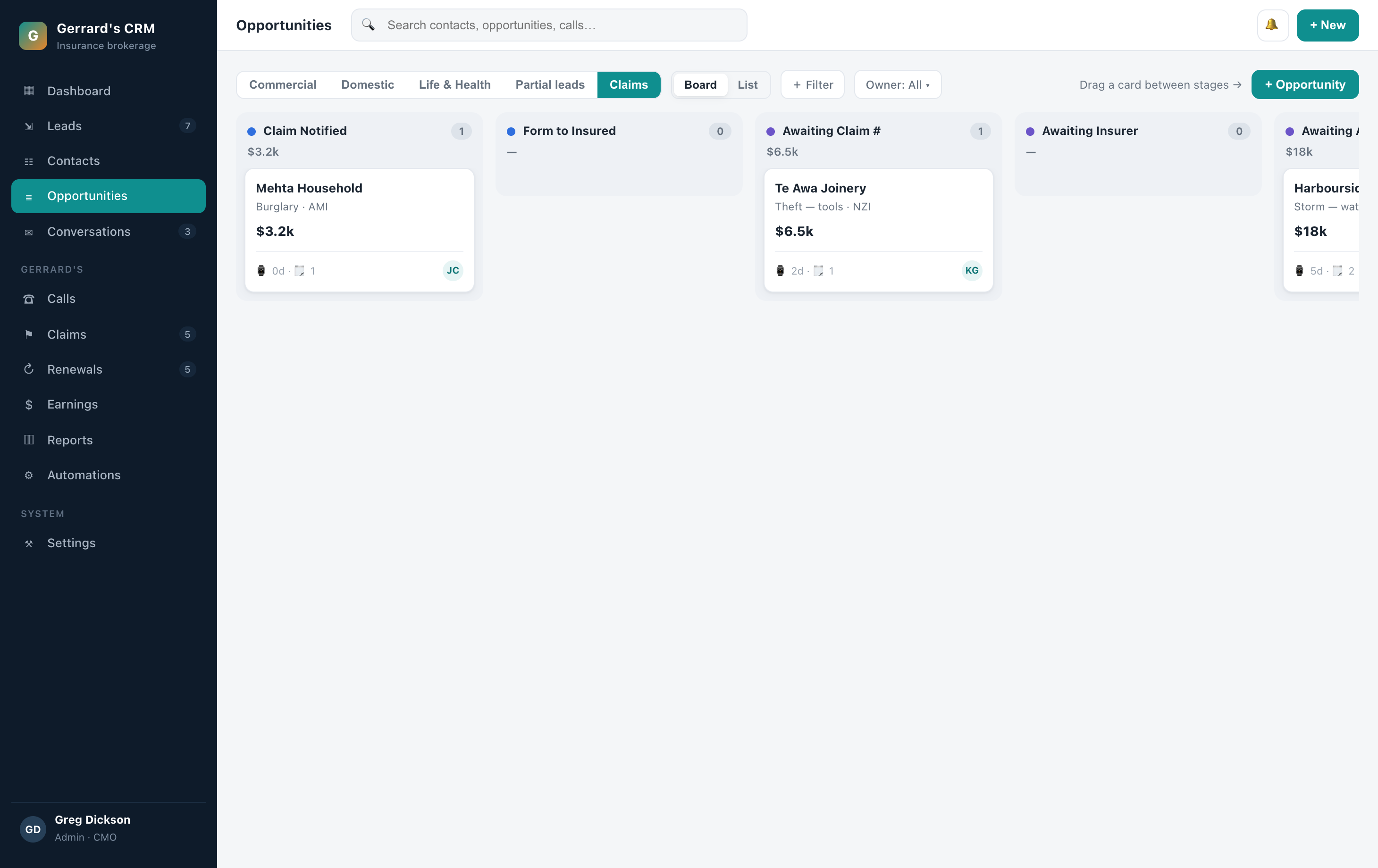Click the Claim Notified blue stage dot
The height and width of the screenshot is (868, 1378).
[x=251, y=132]
